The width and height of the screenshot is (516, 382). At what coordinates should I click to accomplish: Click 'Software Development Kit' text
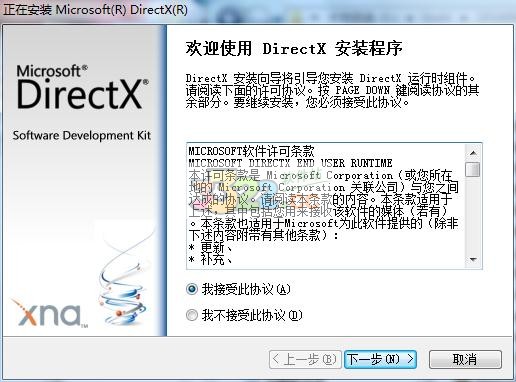(82, 136)
